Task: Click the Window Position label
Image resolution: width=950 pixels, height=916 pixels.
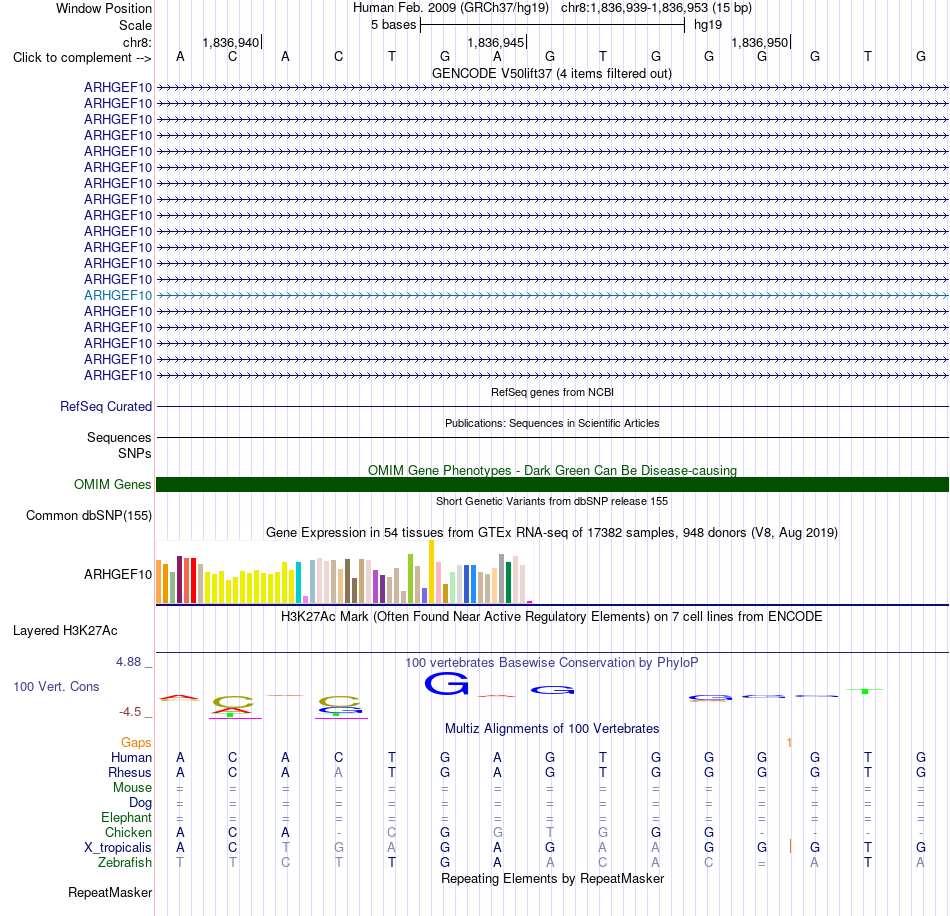Action: tap(104, 8)
